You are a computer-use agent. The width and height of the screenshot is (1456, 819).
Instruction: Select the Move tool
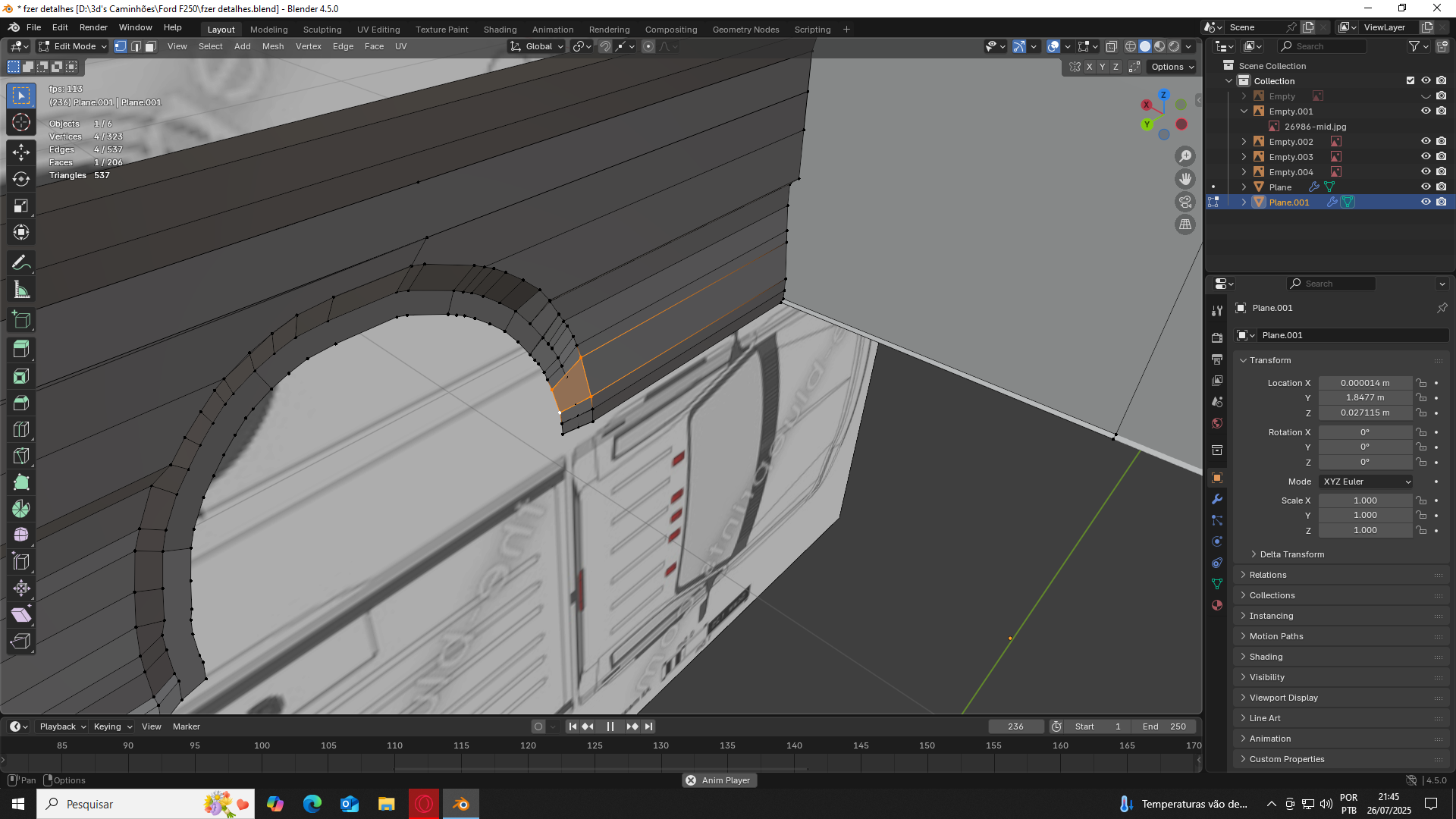click(x=21, y=152)
